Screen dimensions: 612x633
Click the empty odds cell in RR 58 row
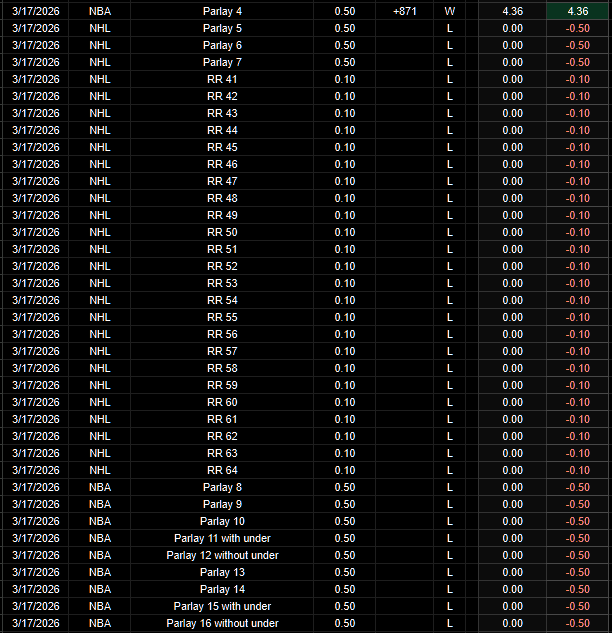[405, 368]
